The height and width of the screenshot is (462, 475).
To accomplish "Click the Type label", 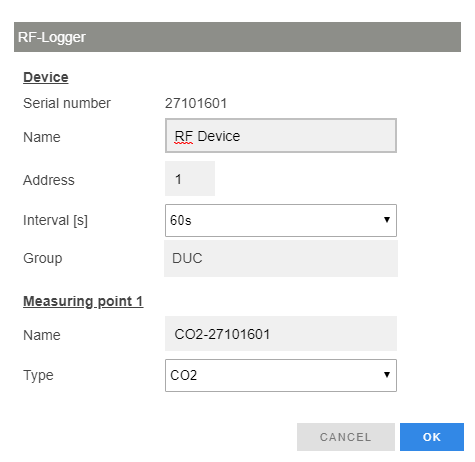I will pyautogui.click(x=38, y=375).
